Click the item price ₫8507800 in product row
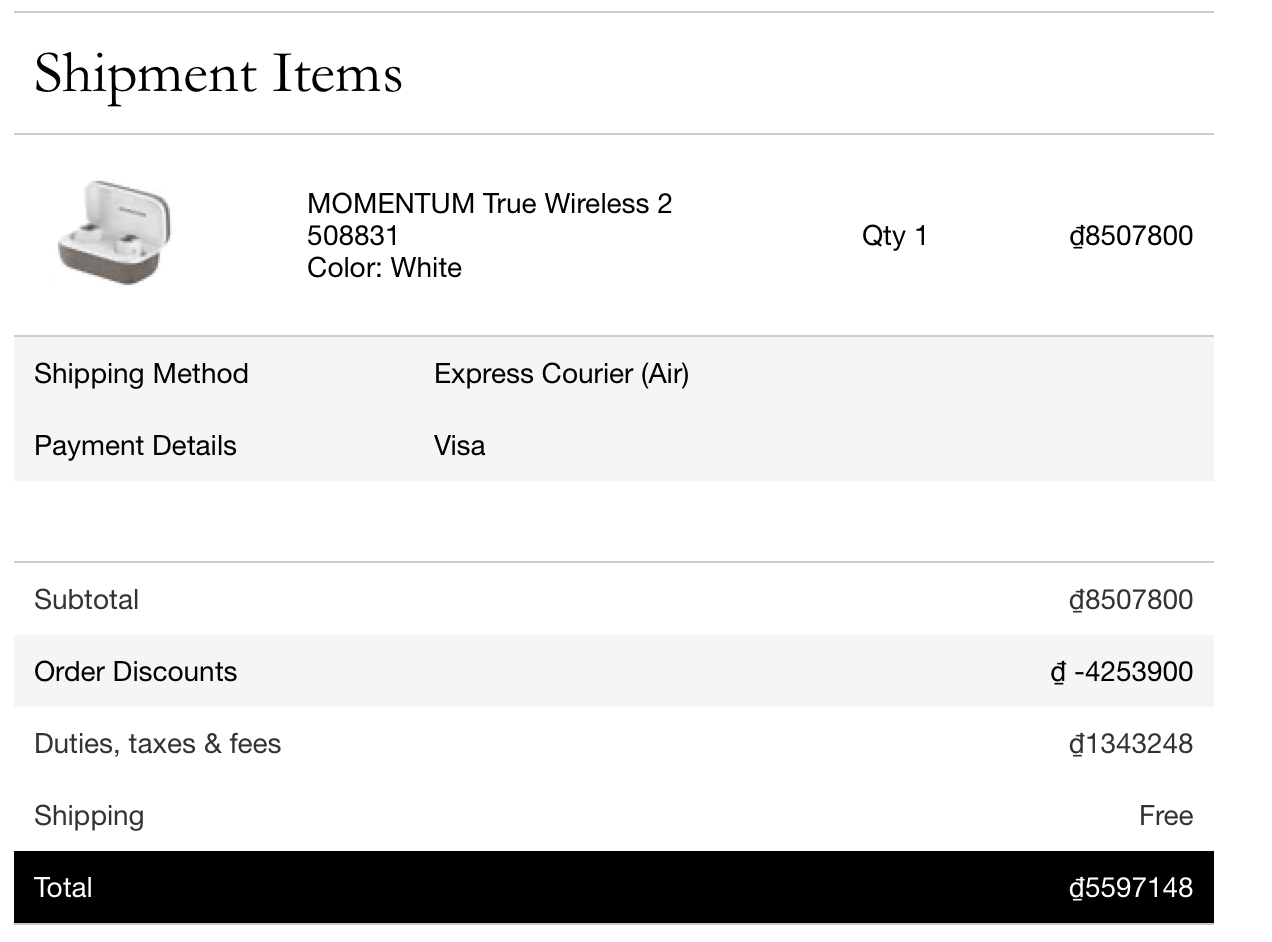Viewport: 1272px width, 942px height. [x=1130, y=236]
